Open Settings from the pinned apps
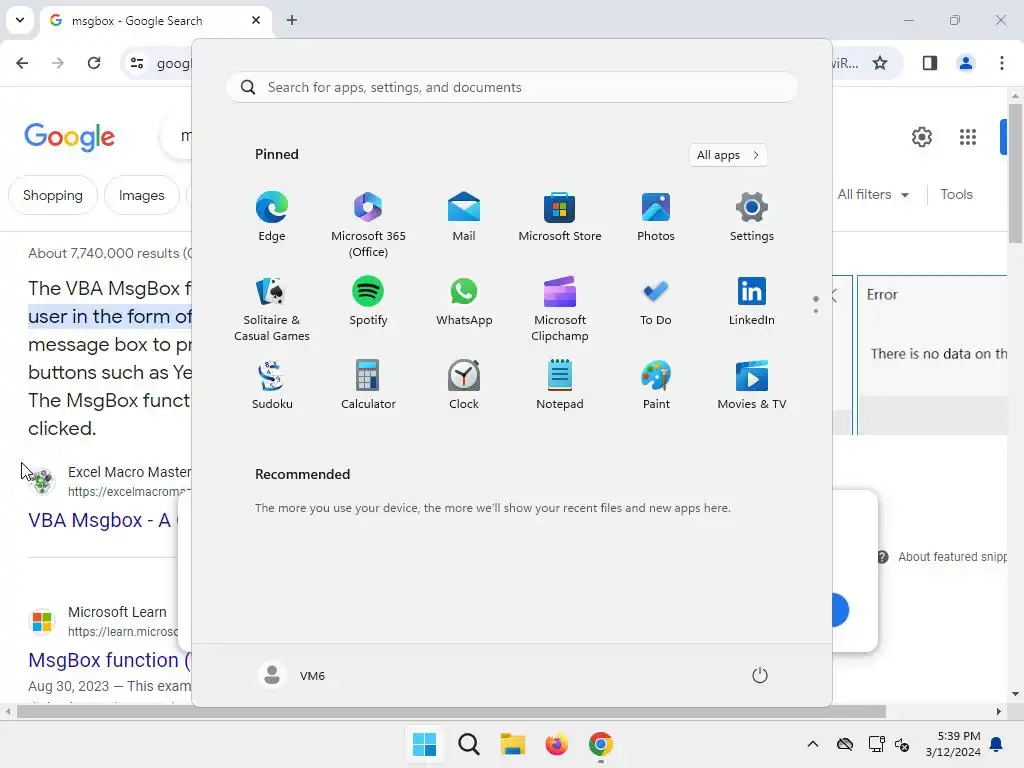 pyautogui.click(x=752, y=217)
